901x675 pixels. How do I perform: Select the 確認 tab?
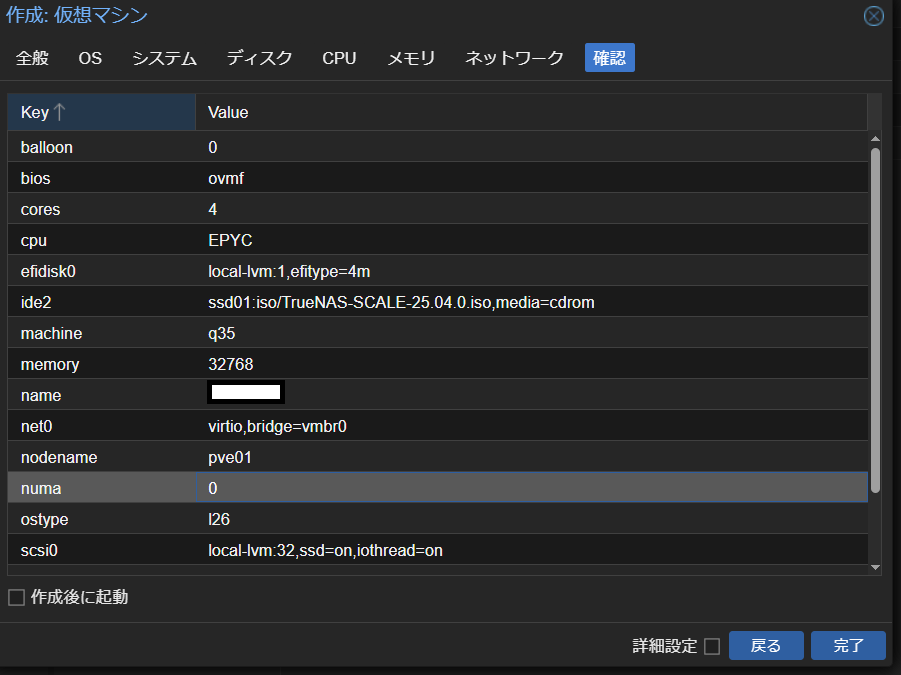610,58
